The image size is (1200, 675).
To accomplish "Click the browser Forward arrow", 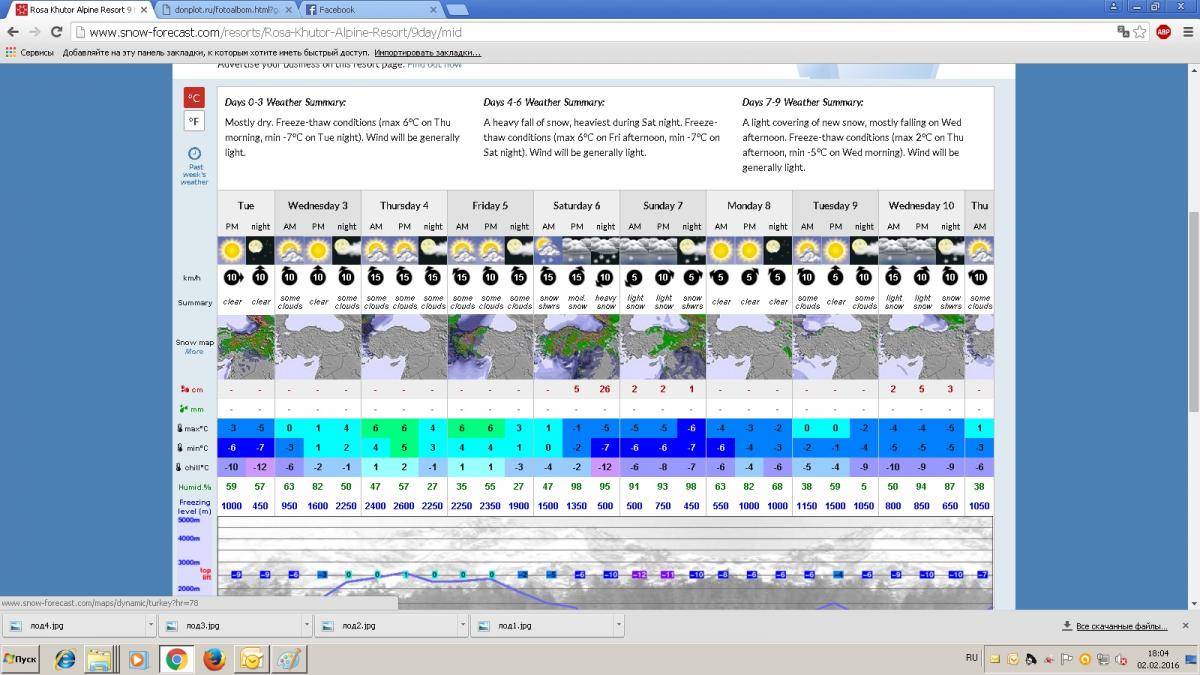I will point(36,32).
